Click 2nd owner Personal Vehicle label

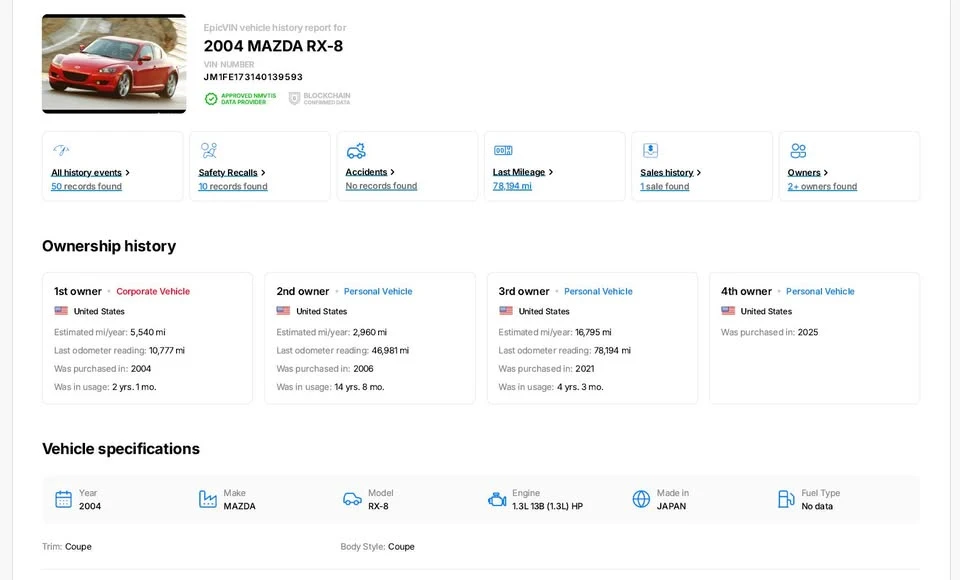378,292
